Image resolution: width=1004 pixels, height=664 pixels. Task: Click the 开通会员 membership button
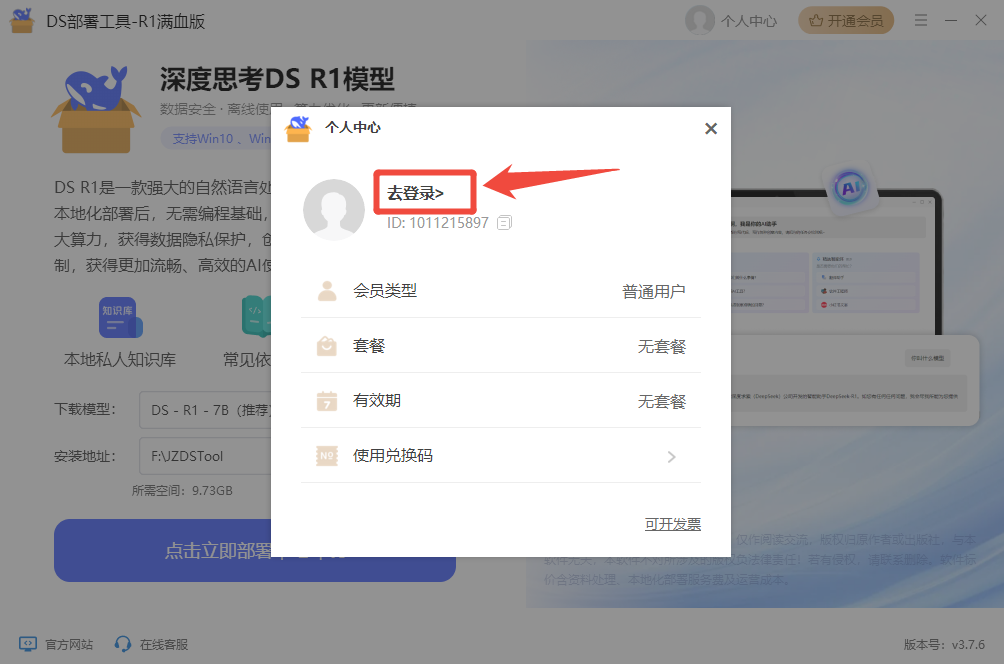[845, 20]
